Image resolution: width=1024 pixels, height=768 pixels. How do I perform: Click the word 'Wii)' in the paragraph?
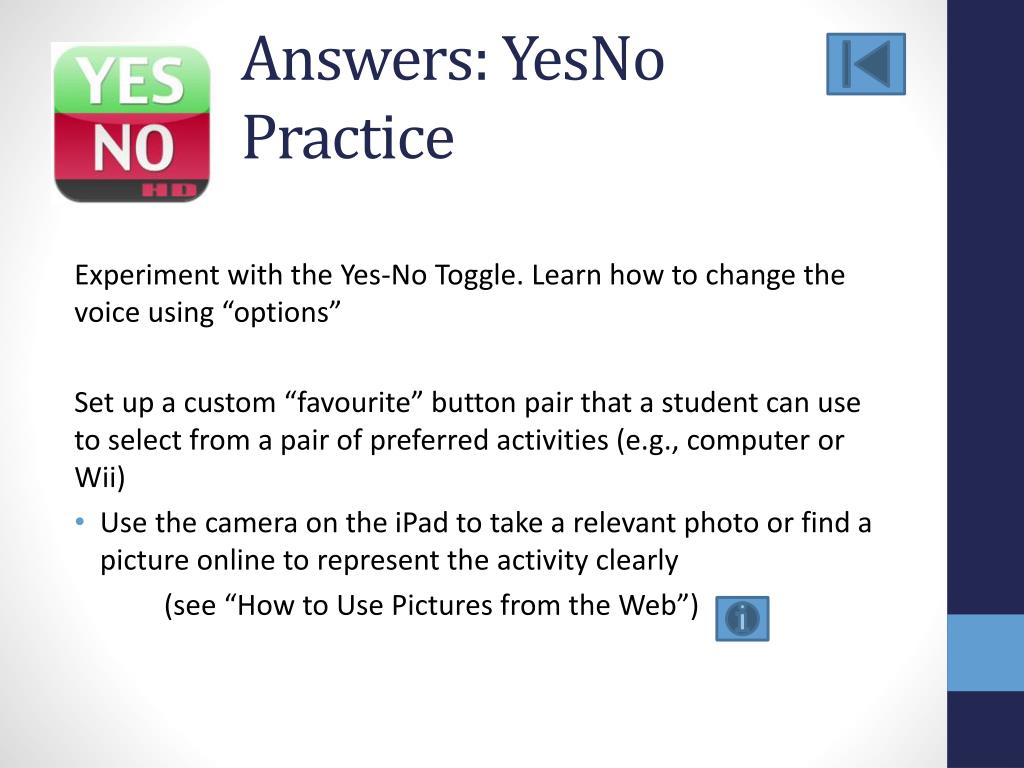coord(100,477)
